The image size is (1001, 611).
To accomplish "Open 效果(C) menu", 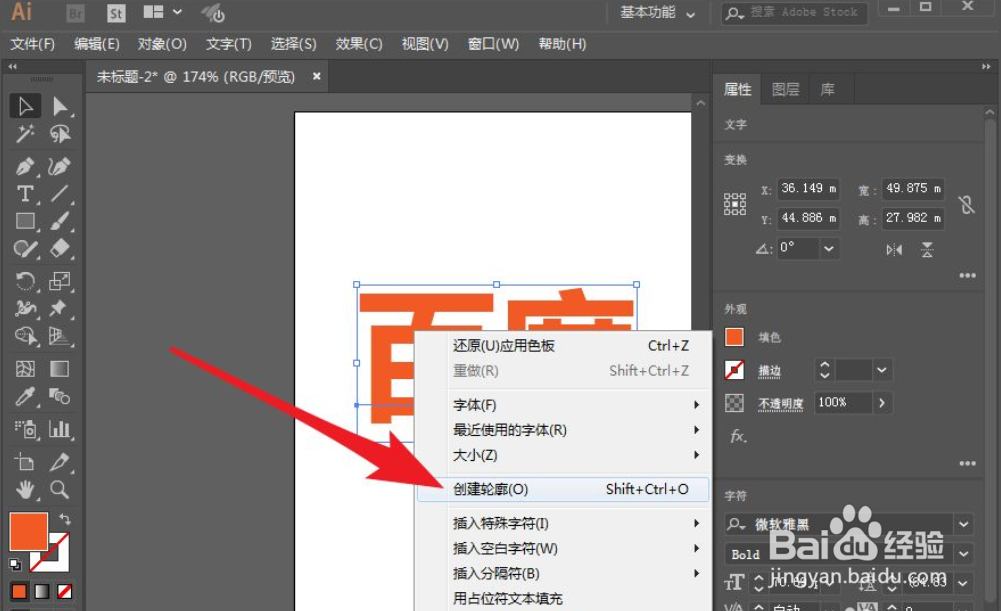I will (359, 44).
